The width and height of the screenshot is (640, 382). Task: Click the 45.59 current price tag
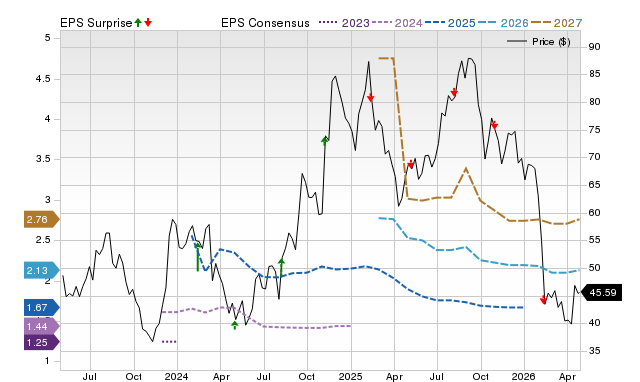[x=601, y=293]
